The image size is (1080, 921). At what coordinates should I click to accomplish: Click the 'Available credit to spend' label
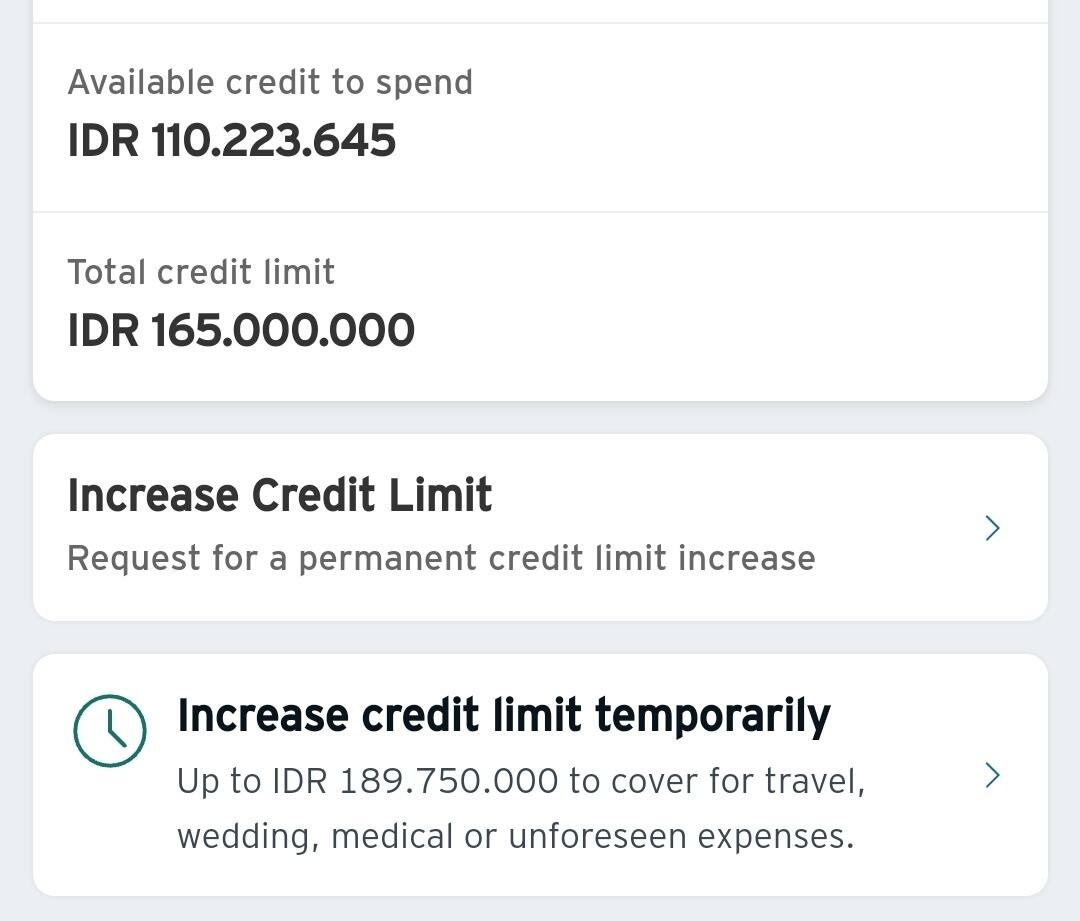coord(270,82)
